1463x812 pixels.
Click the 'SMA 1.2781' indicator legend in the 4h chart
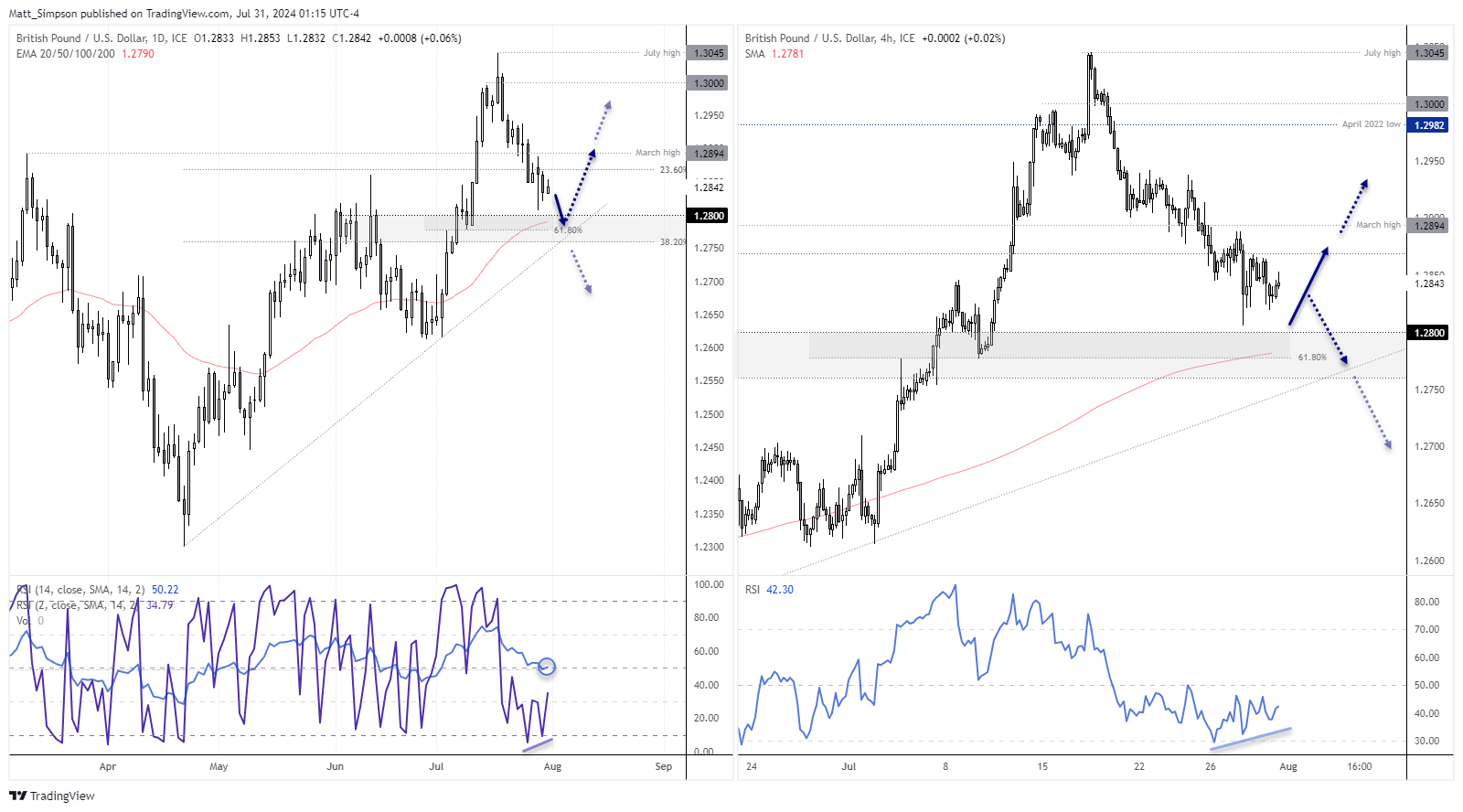pyautogui.click(x=774, y=54)
